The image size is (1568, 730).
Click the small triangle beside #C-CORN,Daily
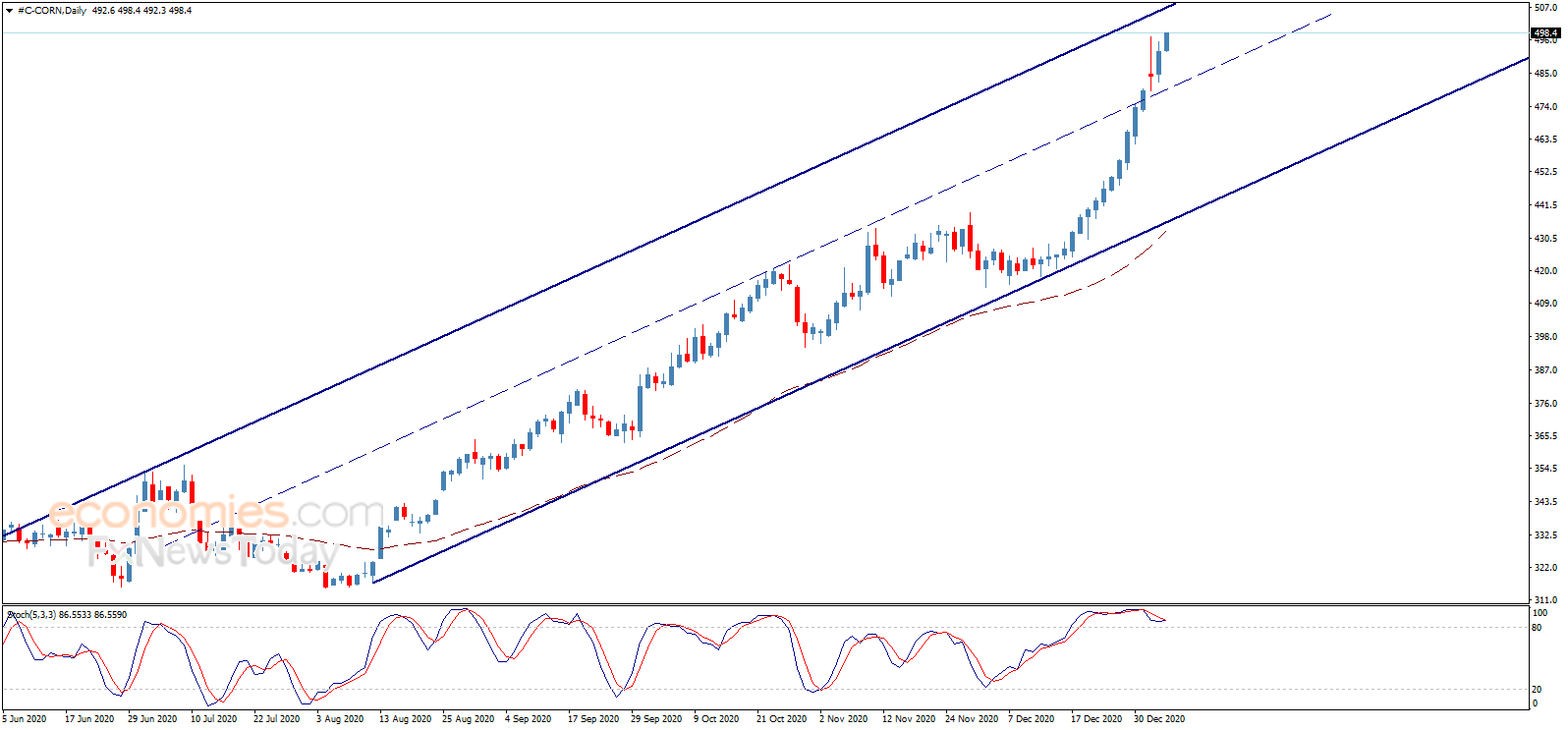(9, 11)
